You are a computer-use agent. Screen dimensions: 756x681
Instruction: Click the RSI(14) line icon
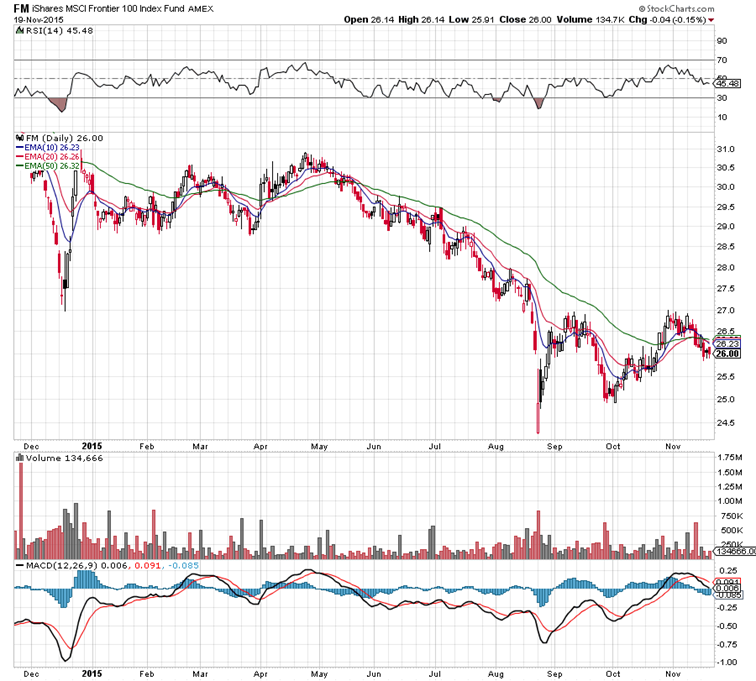(20, 30)
